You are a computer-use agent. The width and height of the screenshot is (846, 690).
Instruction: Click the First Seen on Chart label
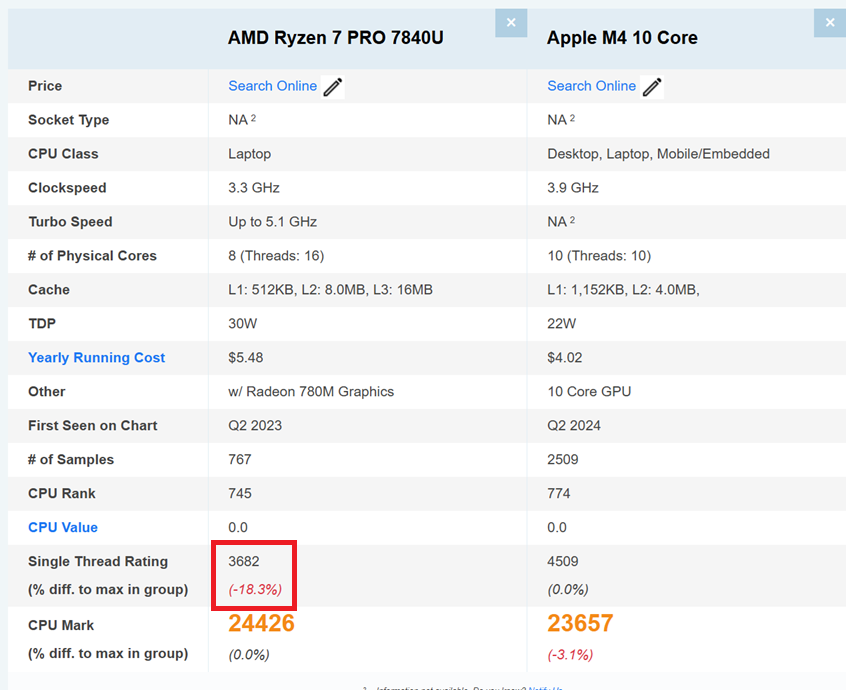coord(93,426)
